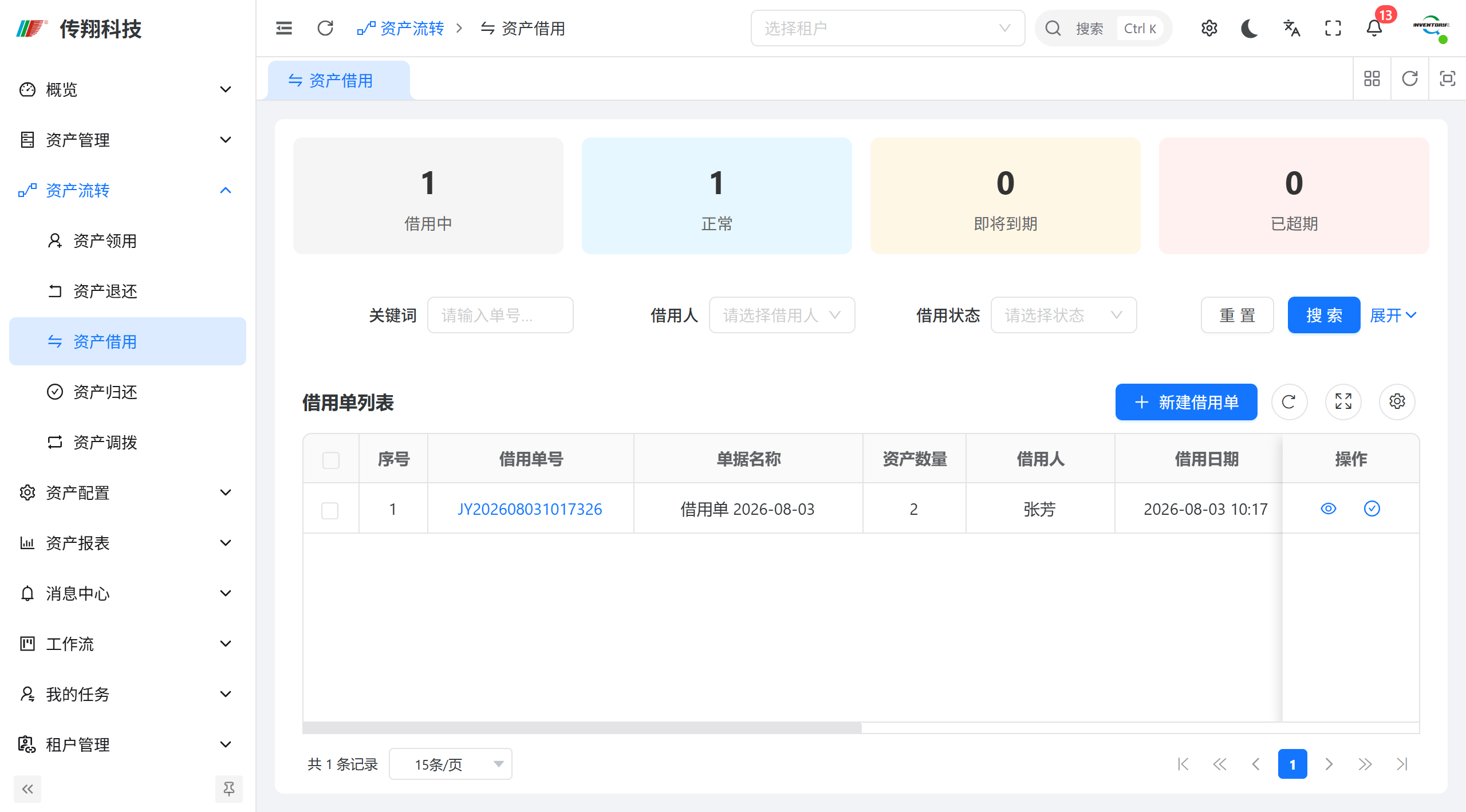Check the row 1 checkbox

[x=330, y=510]
